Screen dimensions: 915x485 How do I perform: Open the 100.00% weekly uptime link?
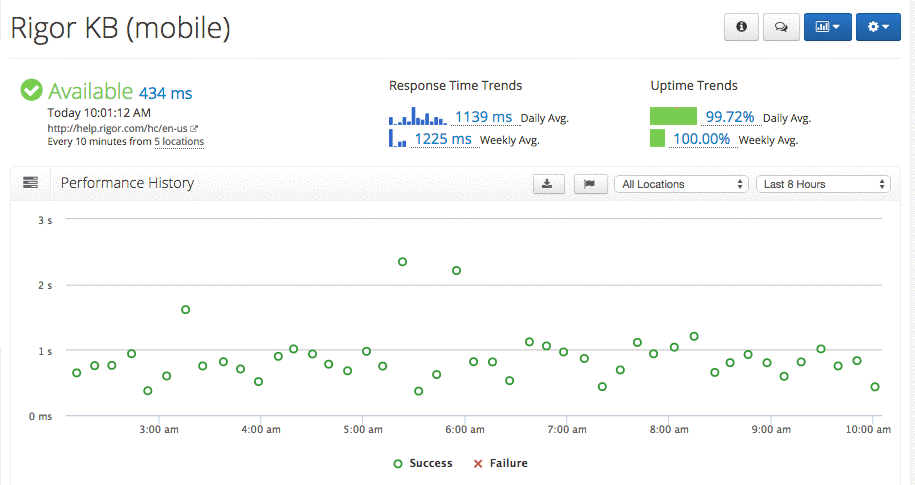point(701,139)
